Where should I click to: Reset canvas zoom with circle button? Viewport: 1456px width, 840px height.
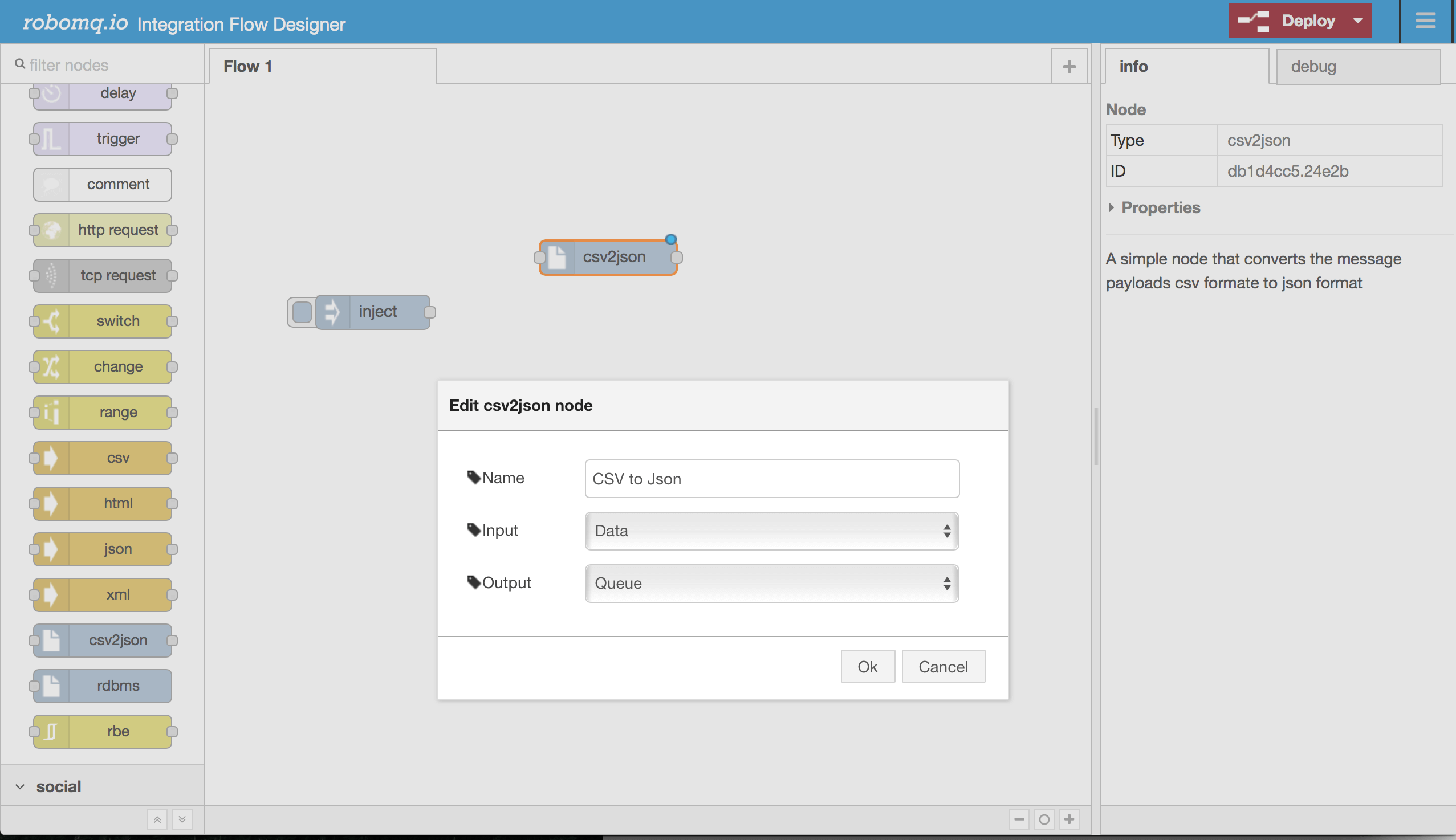(x=1044, y=819)
